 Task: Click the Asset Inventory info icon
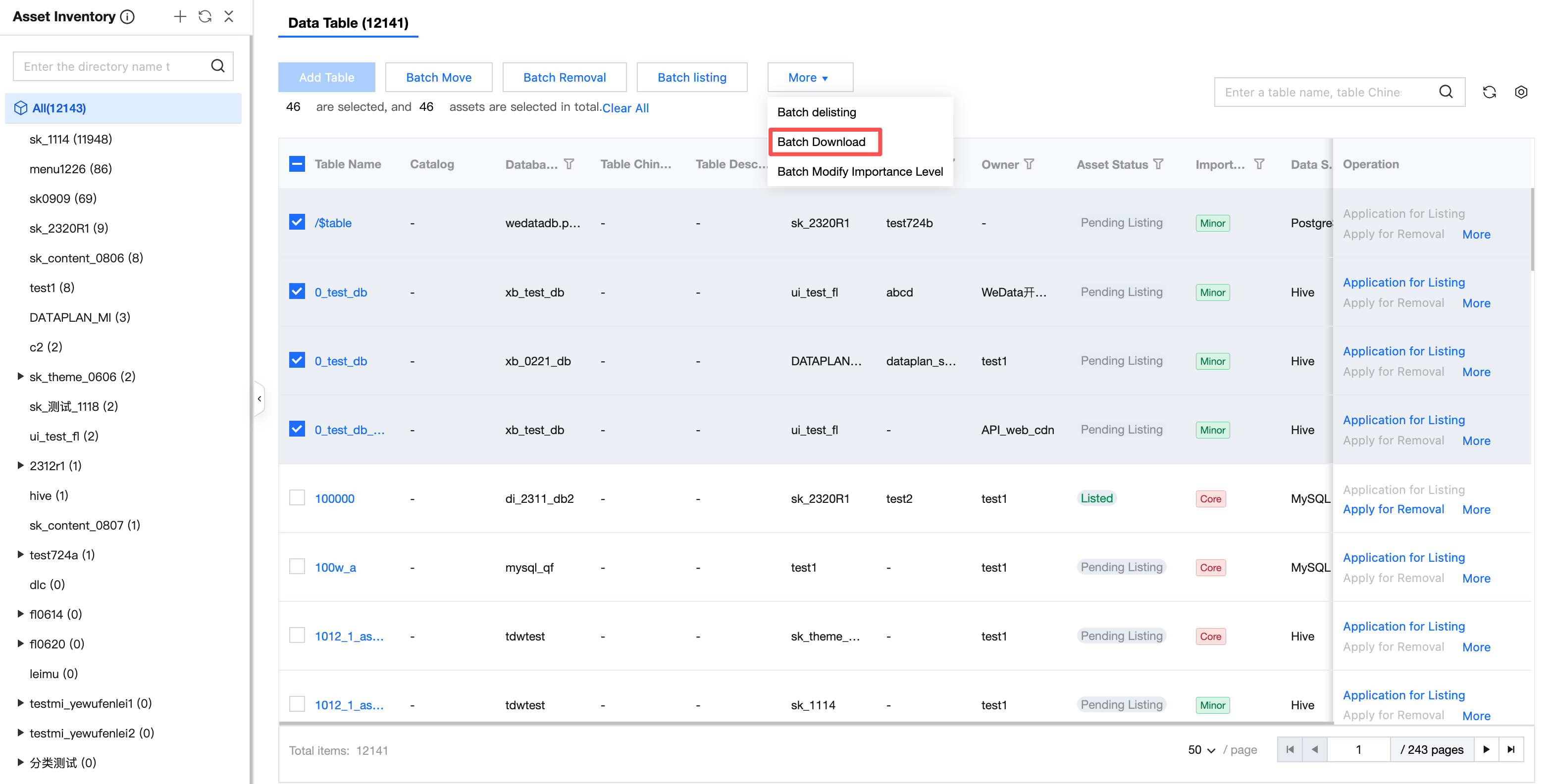(x=127, y=16)
